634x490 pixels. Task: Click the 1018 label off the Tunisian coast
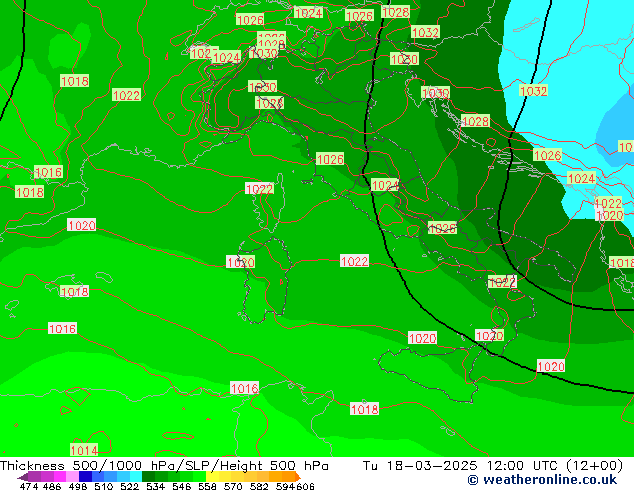[365, 409]
